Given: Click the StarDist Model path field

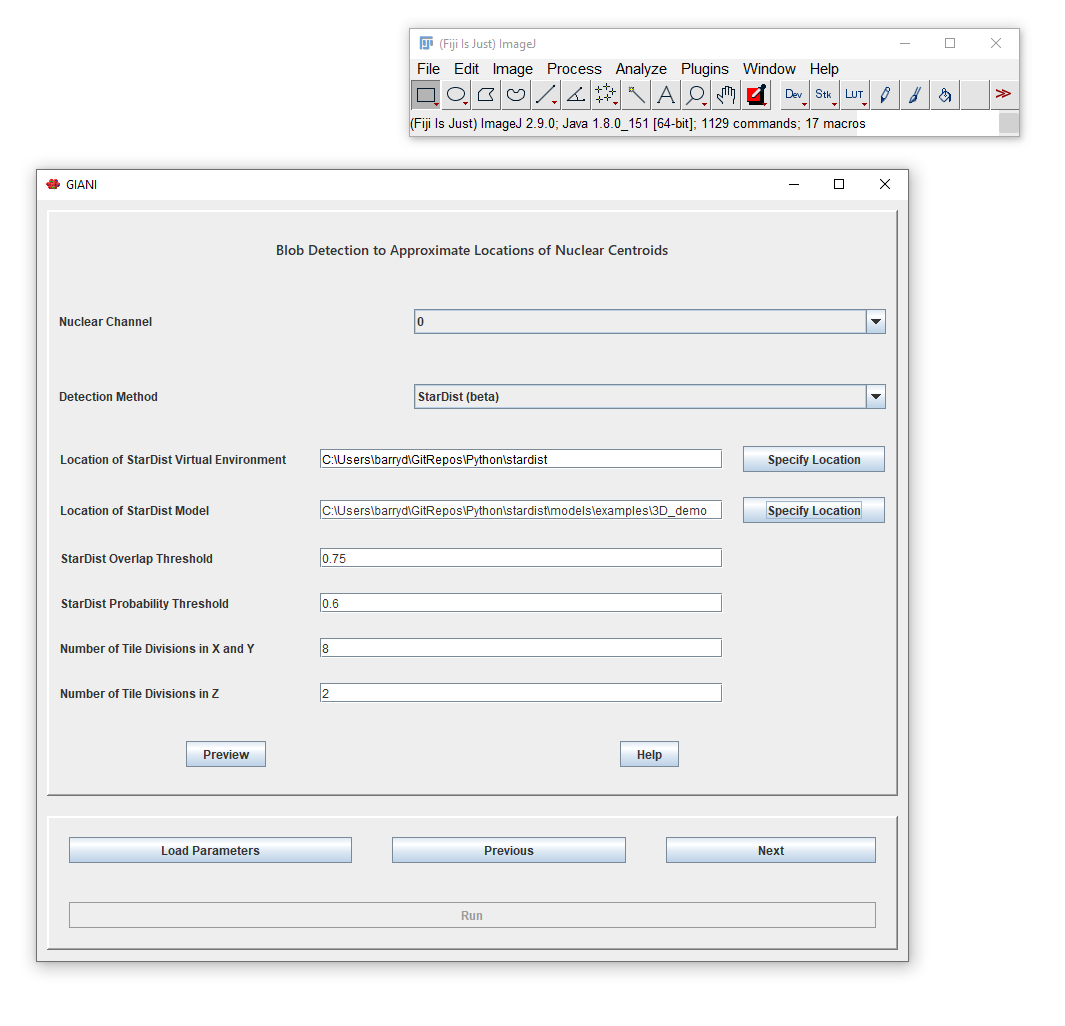Looking at the screenshot, I should point(521,510).
